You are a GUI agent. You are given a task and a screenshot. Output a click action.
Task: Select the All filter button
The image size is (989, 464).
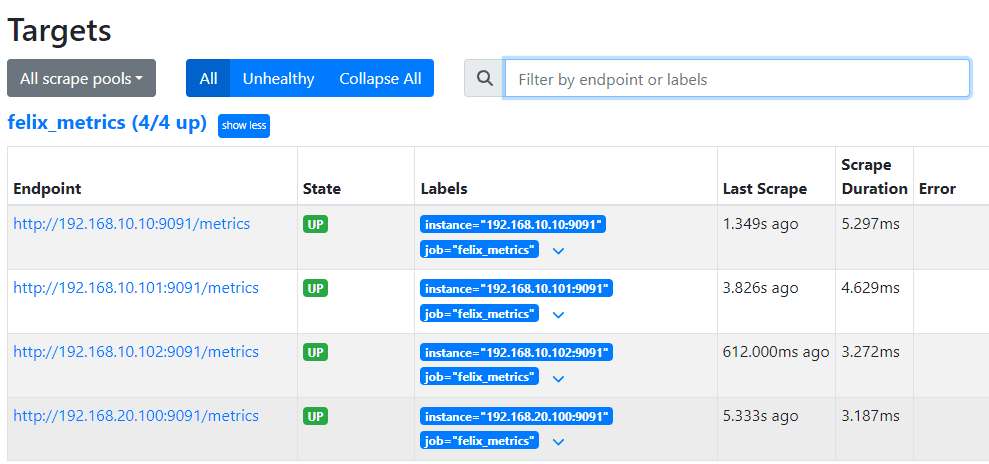(208, 78)
